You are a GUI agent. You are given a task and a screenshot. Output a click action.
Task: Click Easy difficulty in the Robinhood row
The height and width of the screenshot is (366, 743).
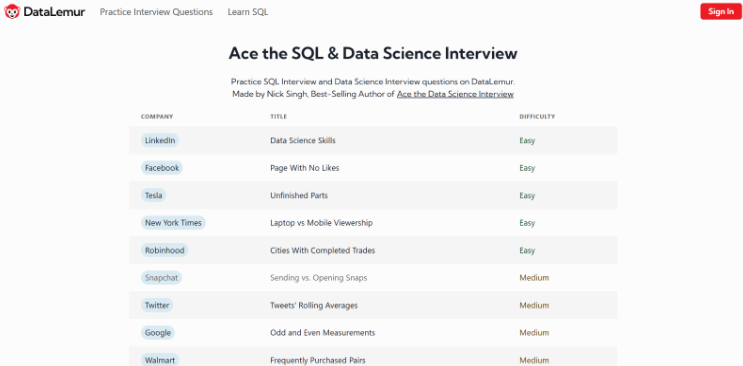[x=527, y=250]
